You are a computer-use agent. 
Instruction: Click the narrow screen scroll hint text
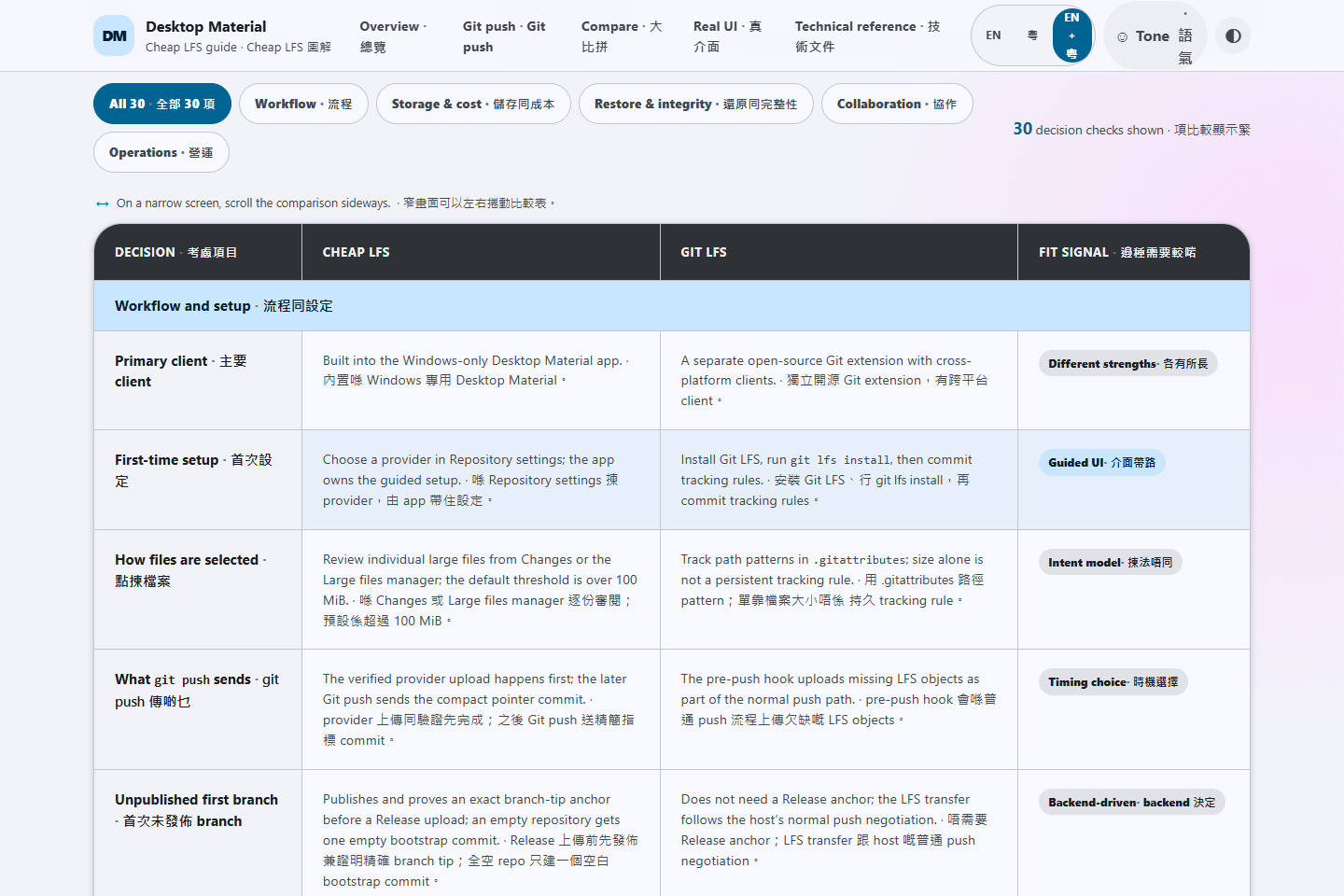pyautogui.click(x=325, y=203)
